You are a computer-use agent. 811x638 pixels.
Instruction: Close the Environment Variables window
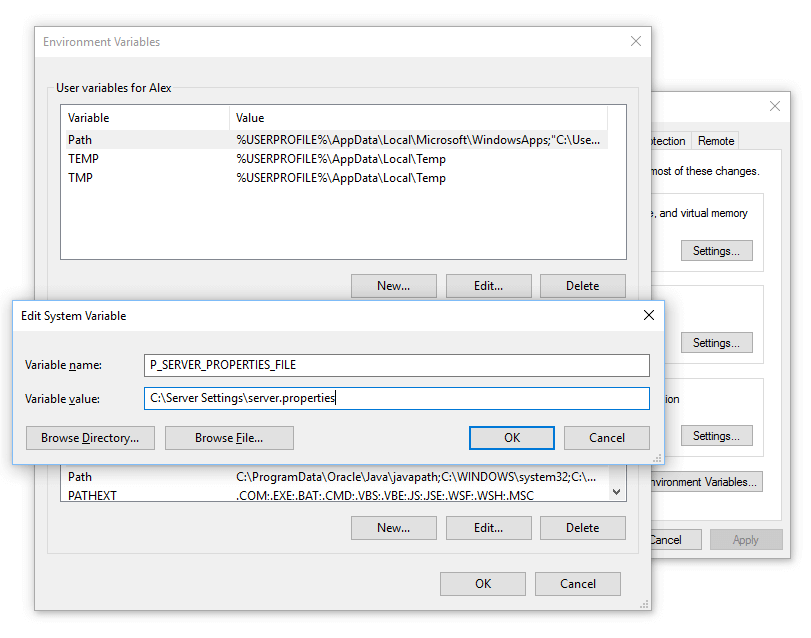635,42
